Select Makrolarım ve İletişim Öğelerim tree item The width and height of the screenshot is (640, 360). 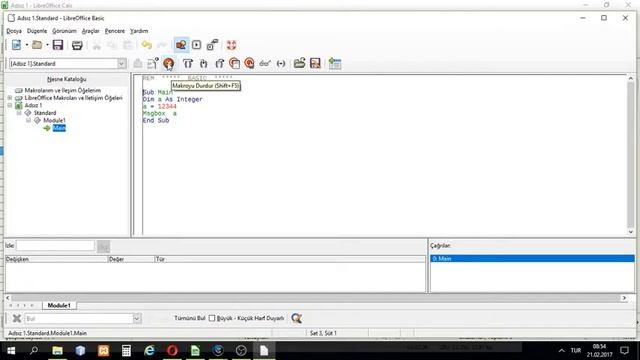click(62, 90)
